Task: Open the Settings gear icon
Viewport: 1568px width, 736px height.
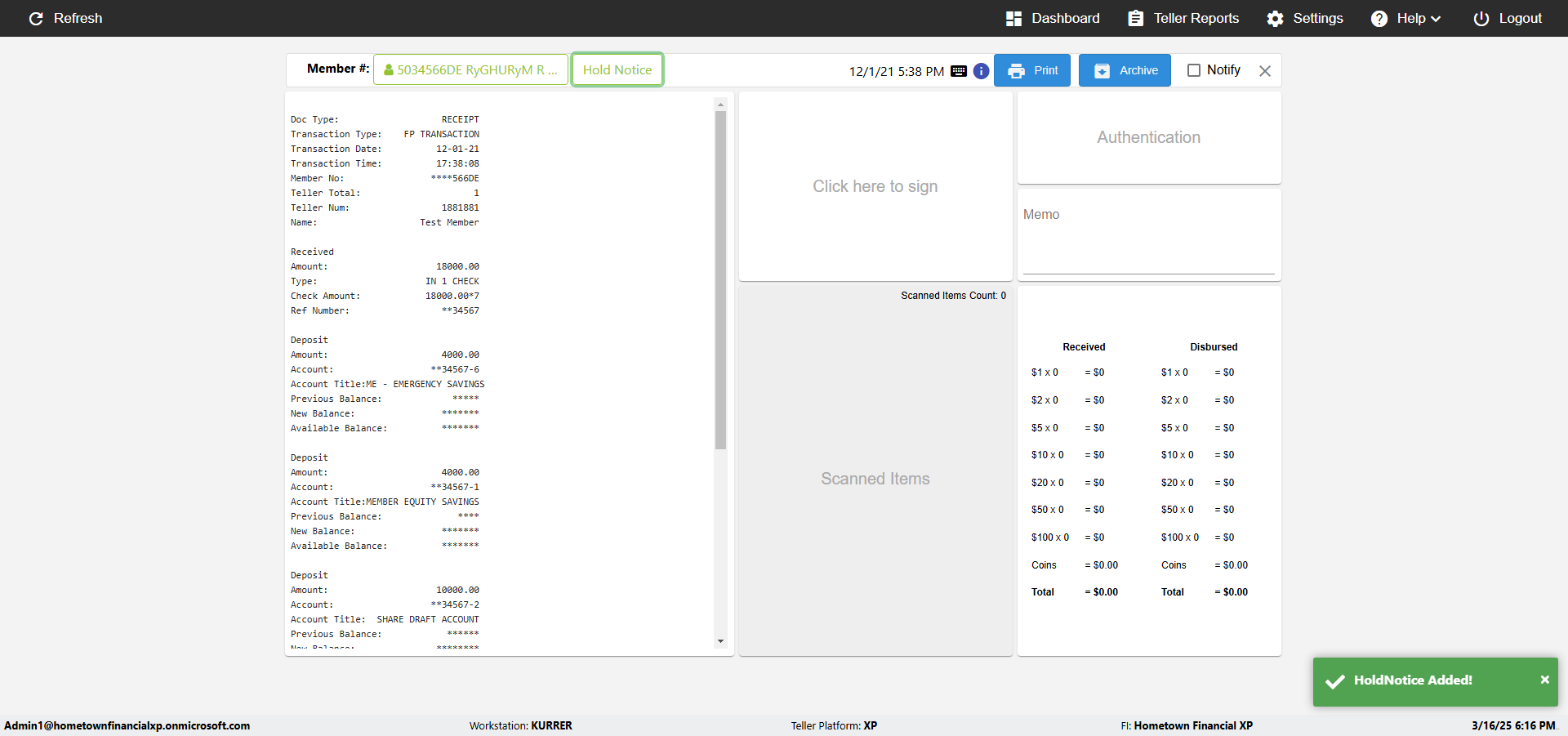Action: click(1275, 18)
